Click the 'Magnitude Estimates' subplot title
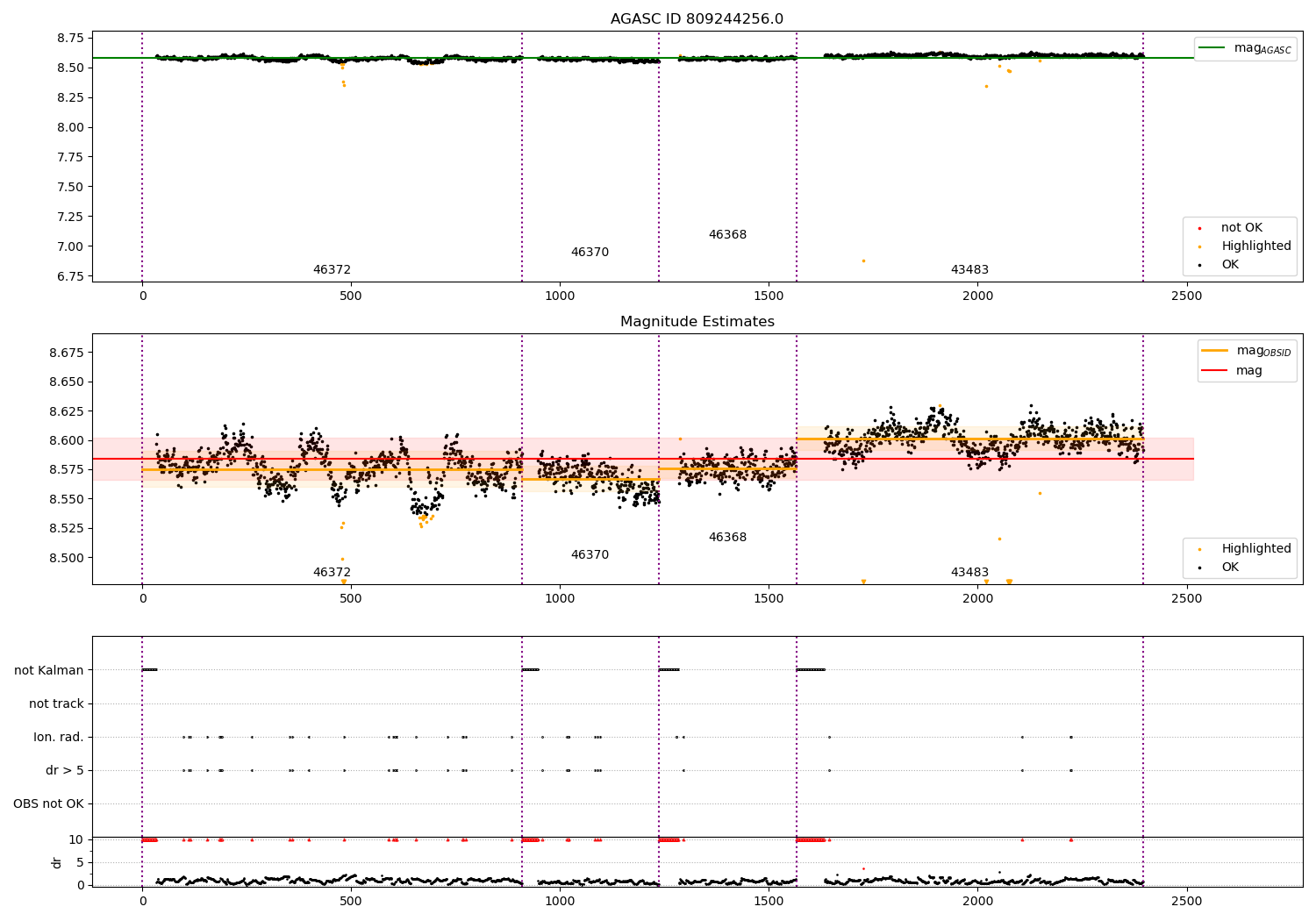1316x921 pixels. pyautogui.click(x=697, y=322)
